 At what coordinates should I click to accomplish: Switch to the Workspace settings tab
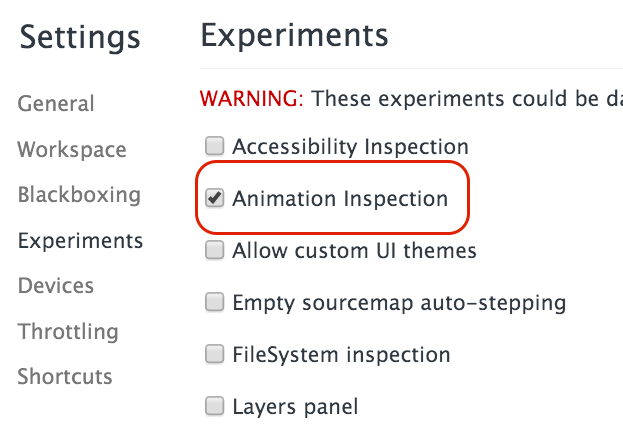pyautogui.click(x=72, y=150)
